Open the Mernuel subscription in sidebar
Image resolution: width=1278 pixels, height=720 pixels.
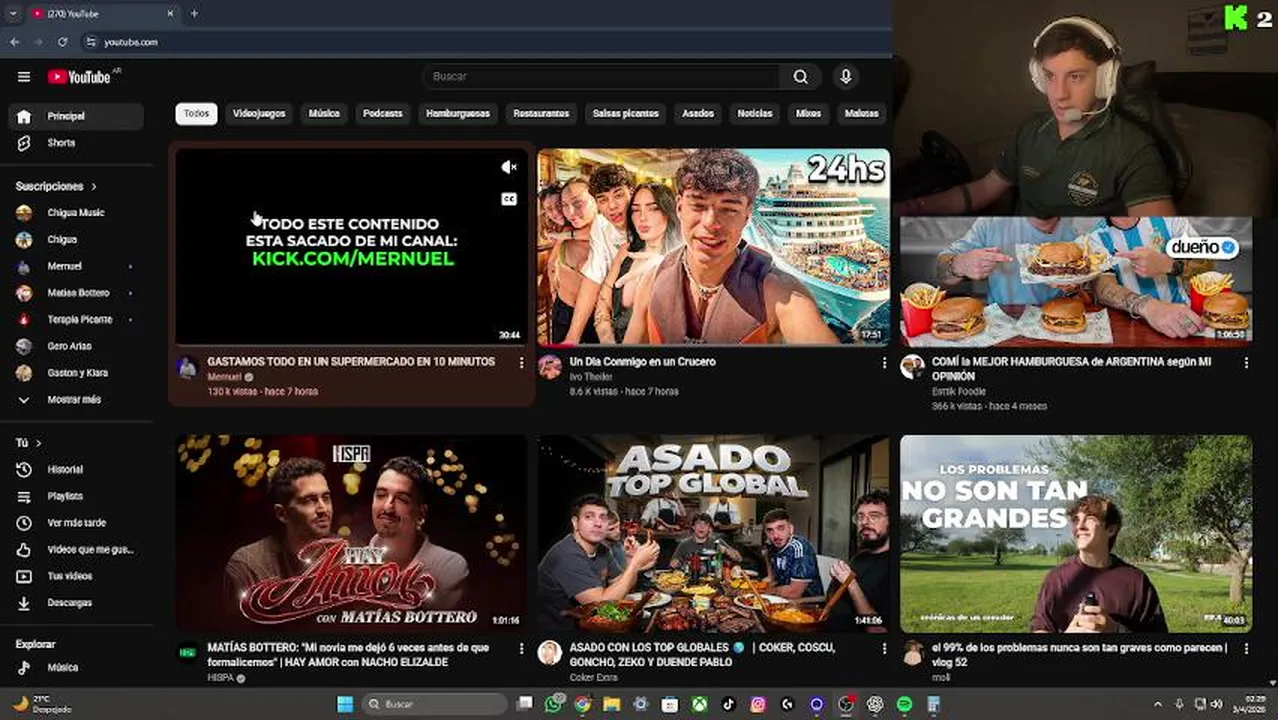76,266
